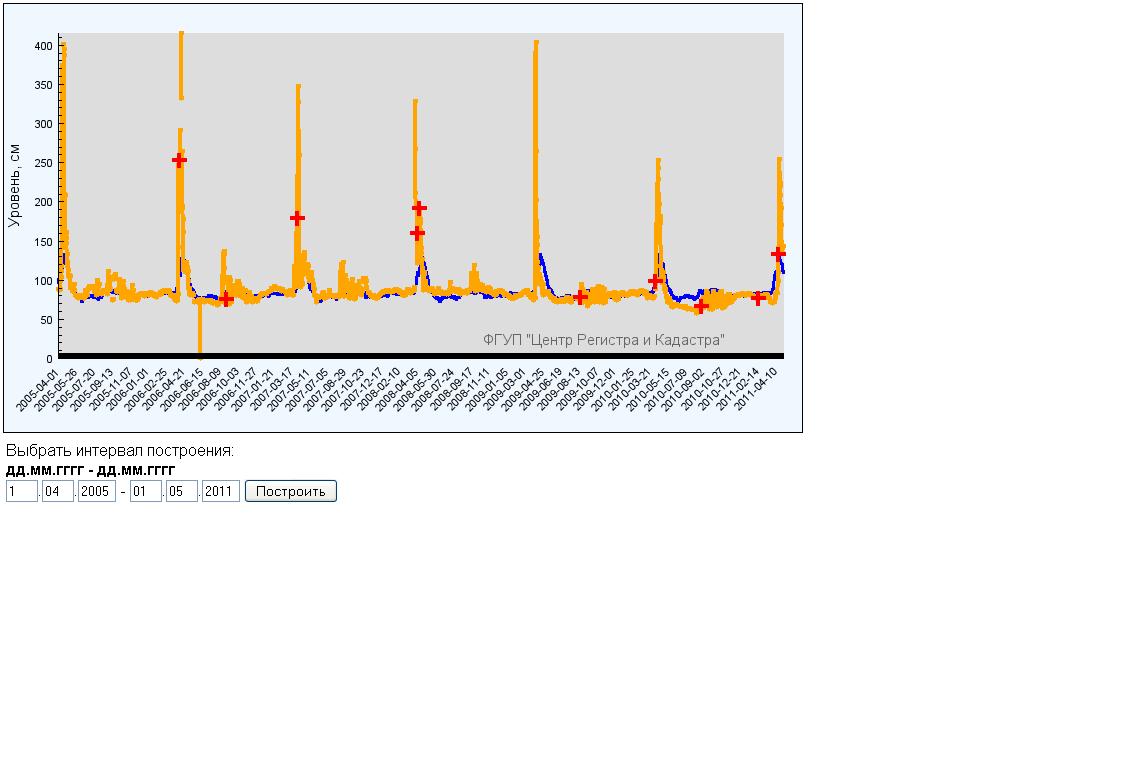
Task: Click the end day field showing '01'
Action: tap(145, 491)
